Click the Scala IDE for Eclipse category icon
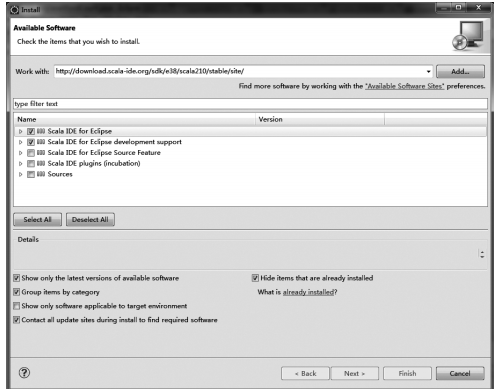This screenshot has height=389, width=494. coord(41,131)
